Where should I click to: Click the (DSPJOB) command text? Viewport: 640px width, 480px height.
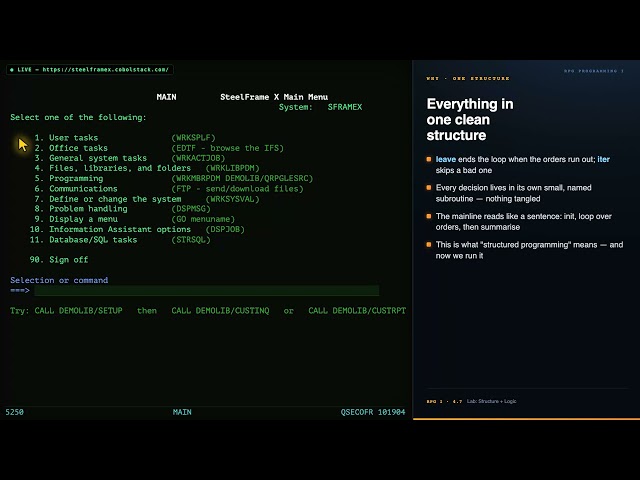tap(225, 229)
